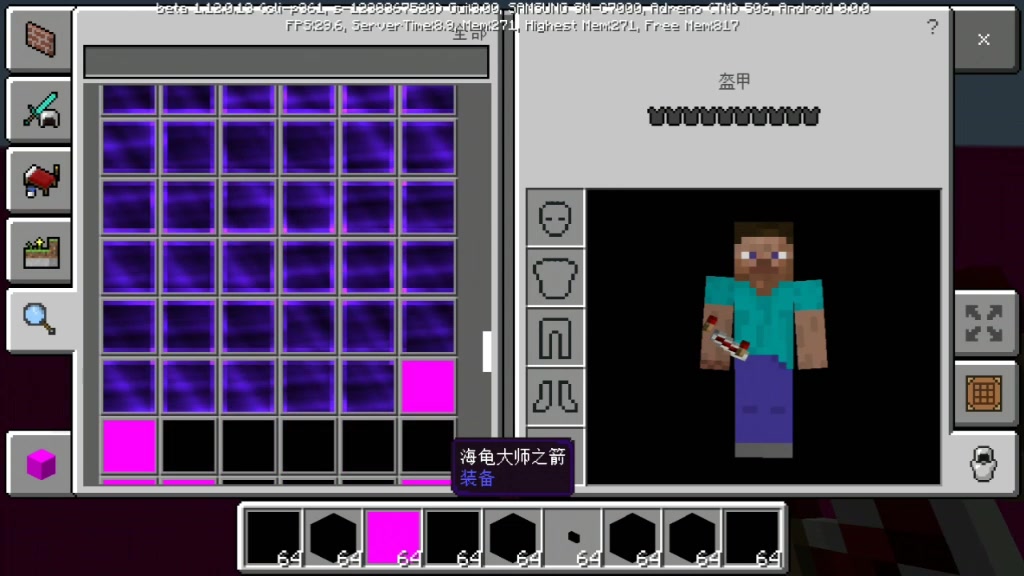Select the leggings armor slot
The image size is (1024, 576).
point(555,337)
